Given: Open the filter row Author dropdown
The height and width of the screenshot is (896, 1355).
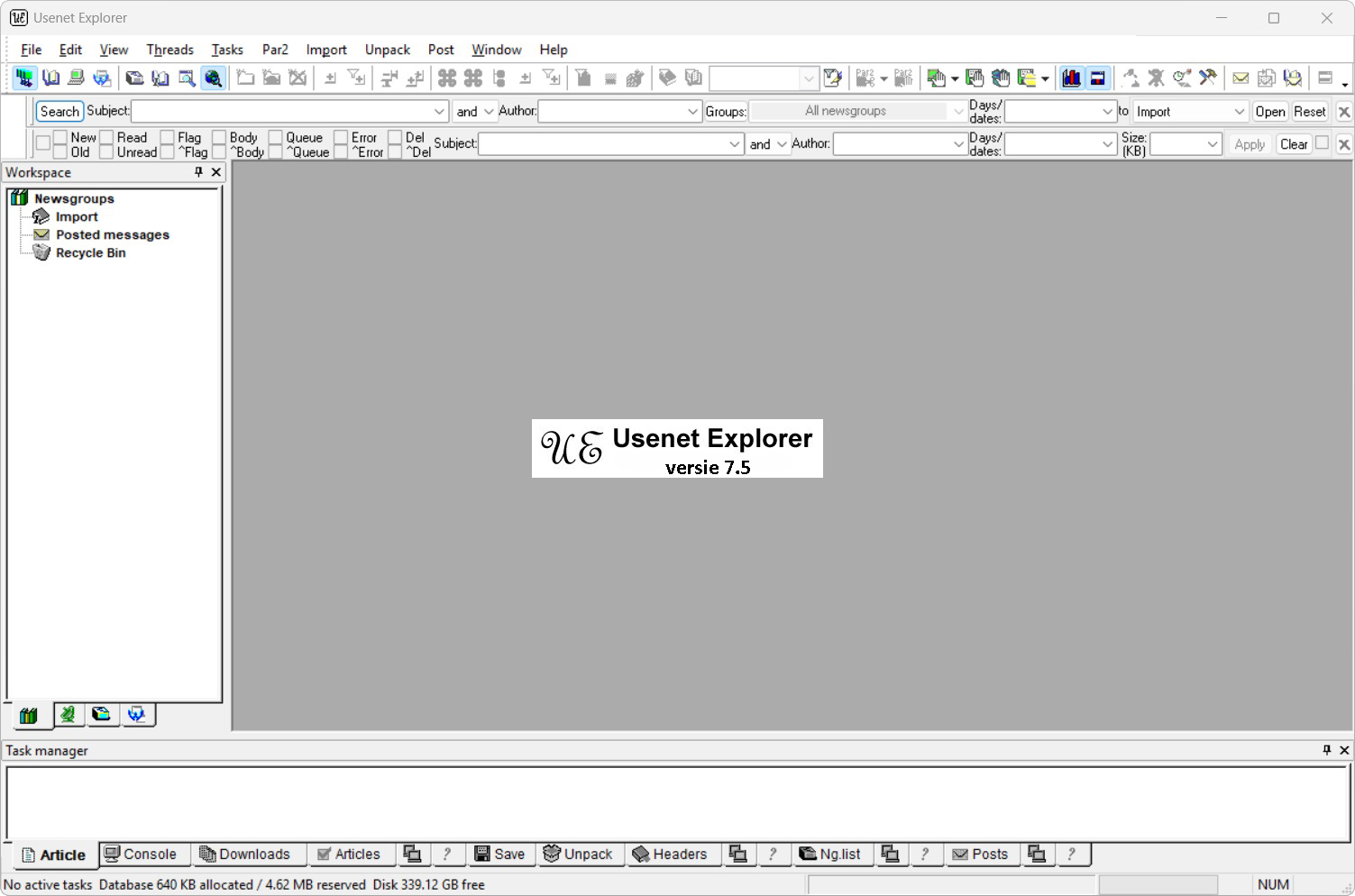Looking at the screenshot, I should (958, 144).
